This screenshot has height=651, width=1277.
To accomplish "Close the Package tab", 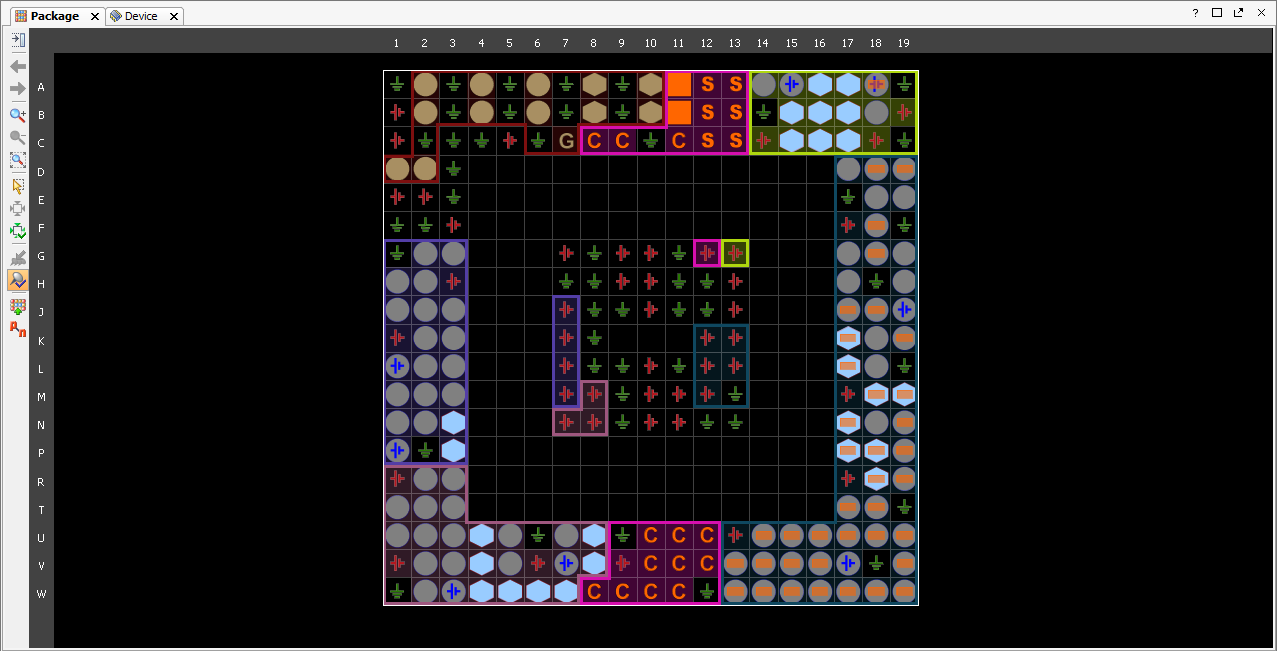I will 94,17.
